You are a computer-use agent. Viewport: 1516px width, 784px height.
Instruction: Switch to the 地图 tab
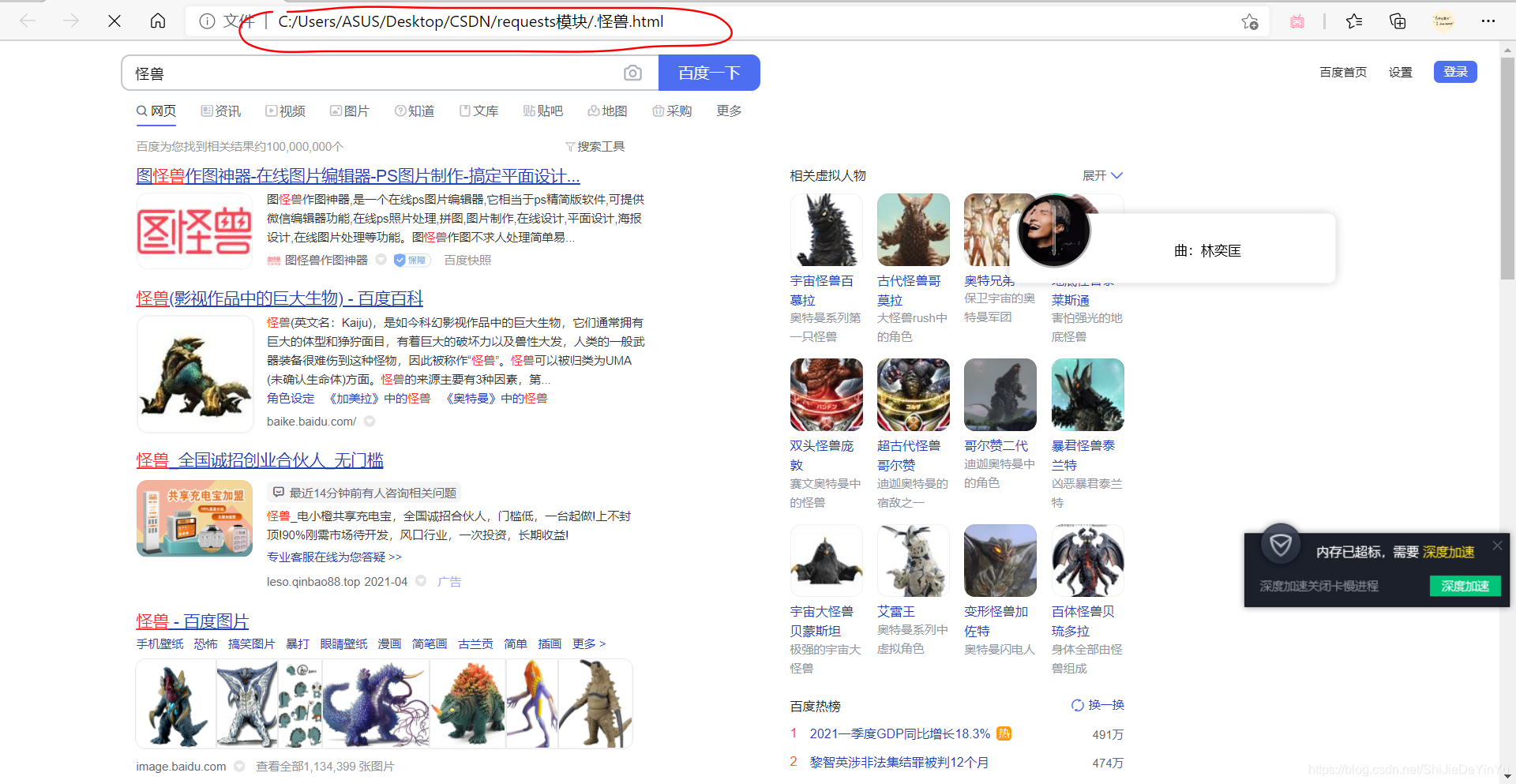tap(608, 111)
